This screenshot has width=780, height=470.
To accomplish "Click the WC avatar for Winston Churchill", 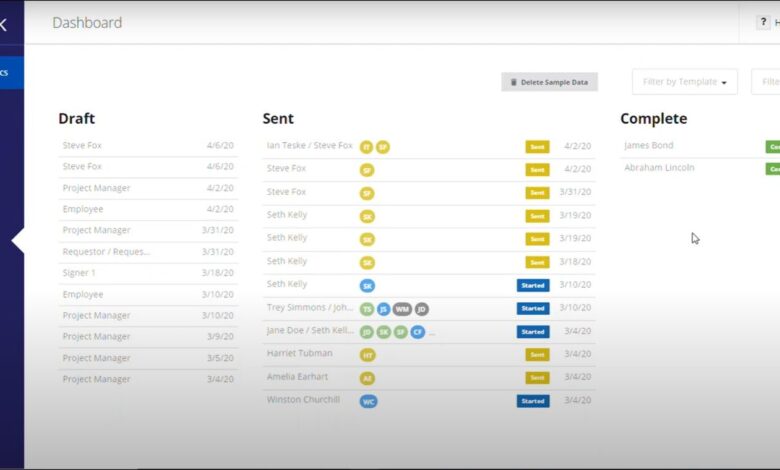I will [x=369, y=401].
